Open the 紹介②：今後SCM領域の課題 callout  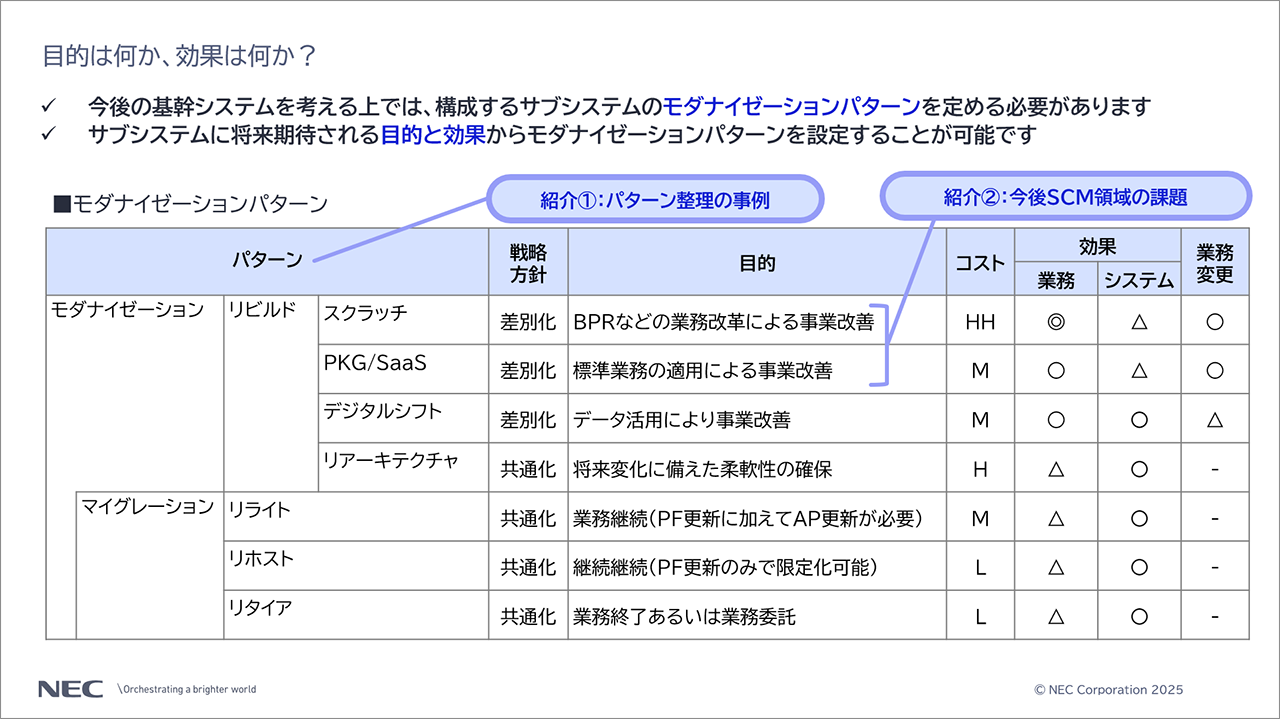tap(1065, 197)
